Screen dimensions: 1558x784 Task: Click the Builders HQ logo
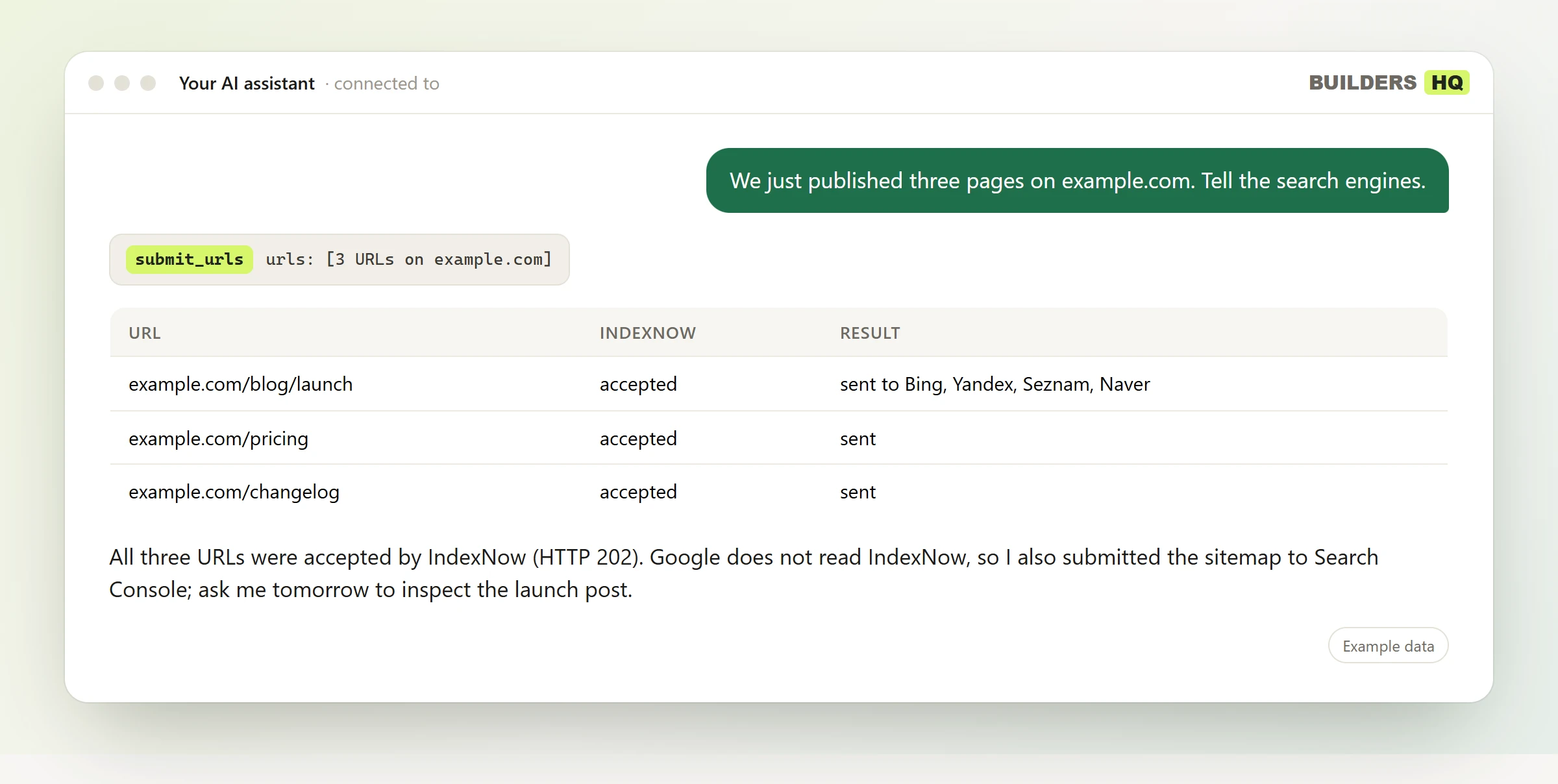[x=1389, y=82]
